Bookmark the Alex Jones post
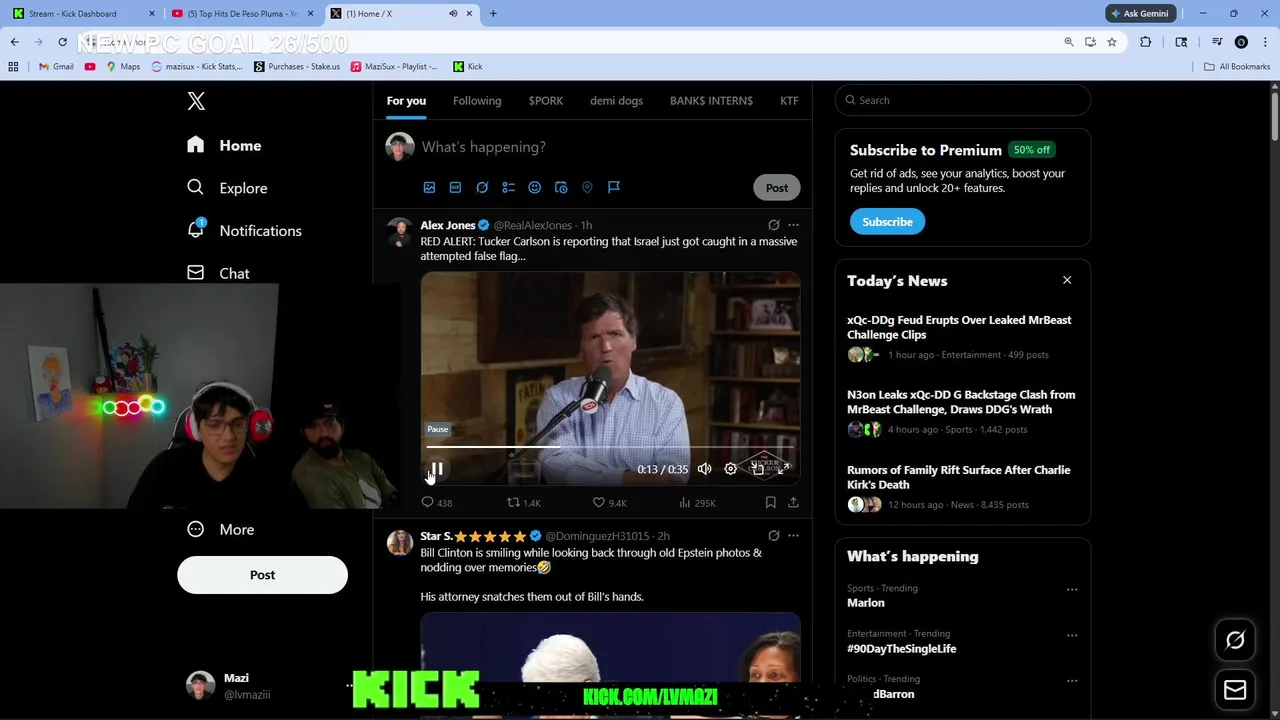Screen dimensions: 1280x720 (x=770, y=503)
